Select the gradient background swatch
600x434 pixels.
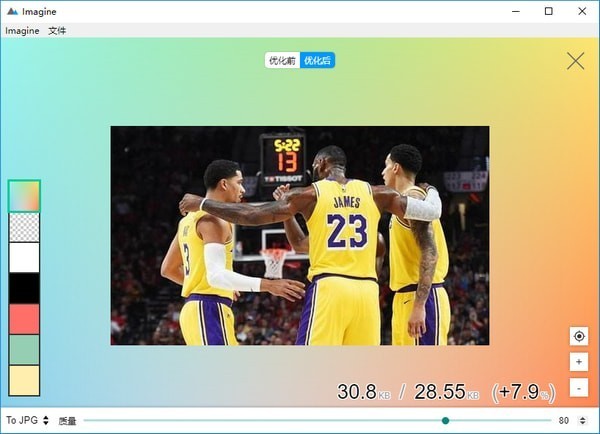(x=24, y=196)
